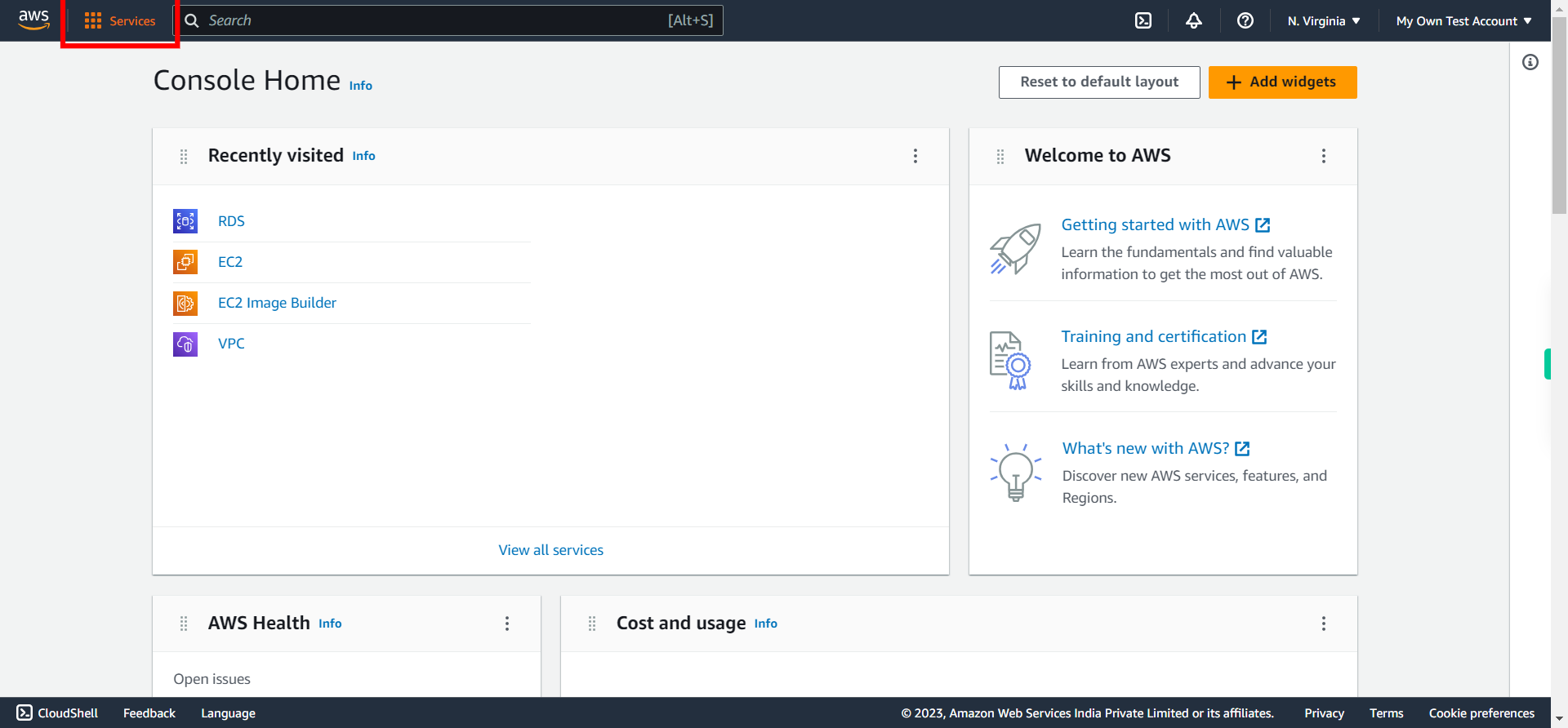Click the lightbulb What's new icon
The image size is (1568, 728).
1016,472
